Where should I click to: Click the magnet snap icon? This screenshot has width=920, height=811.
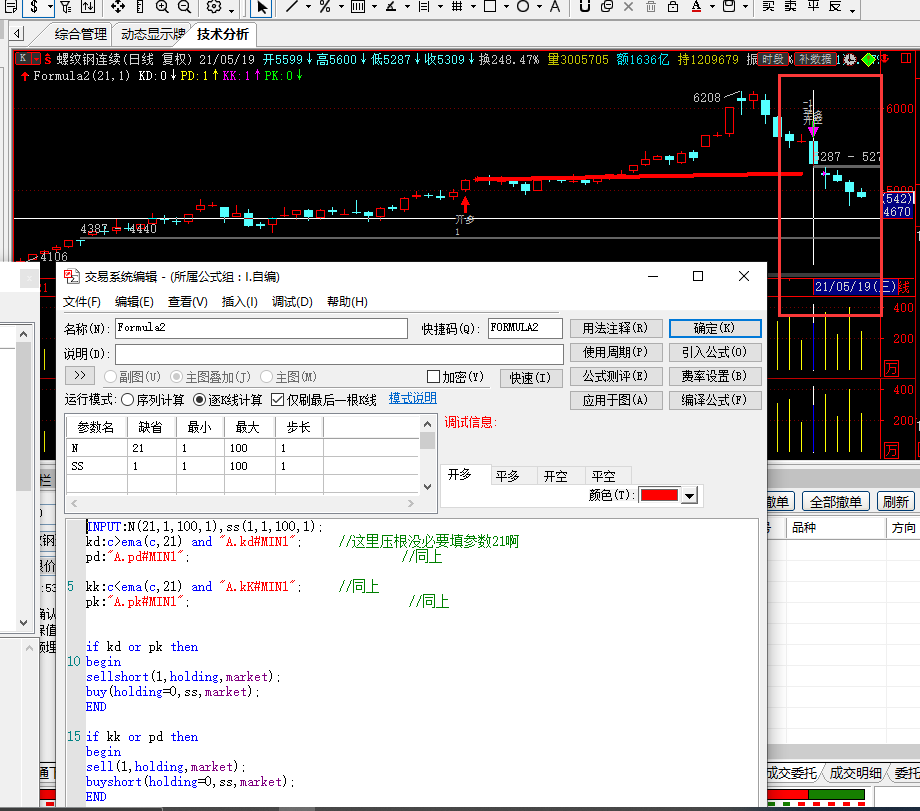583,7
